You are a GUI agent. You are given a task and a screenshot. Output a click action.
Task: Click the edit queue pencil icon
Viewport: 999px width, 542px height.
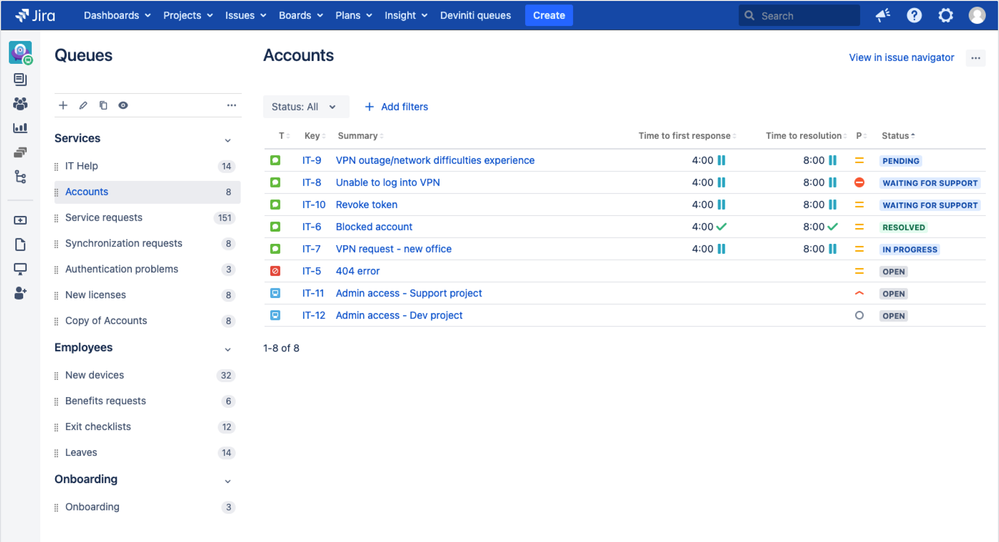tap(83, 106)
